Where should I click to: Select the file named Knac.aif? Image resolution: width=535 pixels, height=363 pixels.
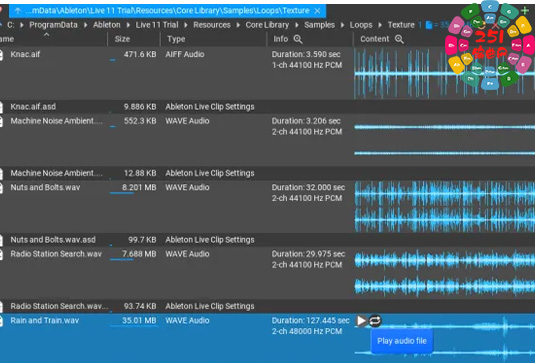click(25, 55)
